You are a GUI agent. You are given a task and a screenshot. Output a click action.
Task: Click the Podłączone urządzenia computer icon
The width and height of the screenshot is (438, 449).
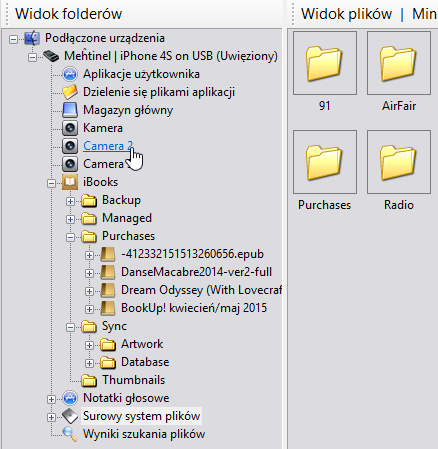pos(32,38)
